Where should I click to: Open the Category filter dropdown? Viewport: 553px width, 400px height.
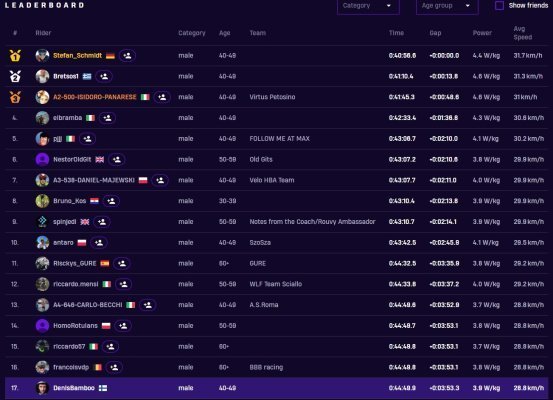[x=368, y=6]
